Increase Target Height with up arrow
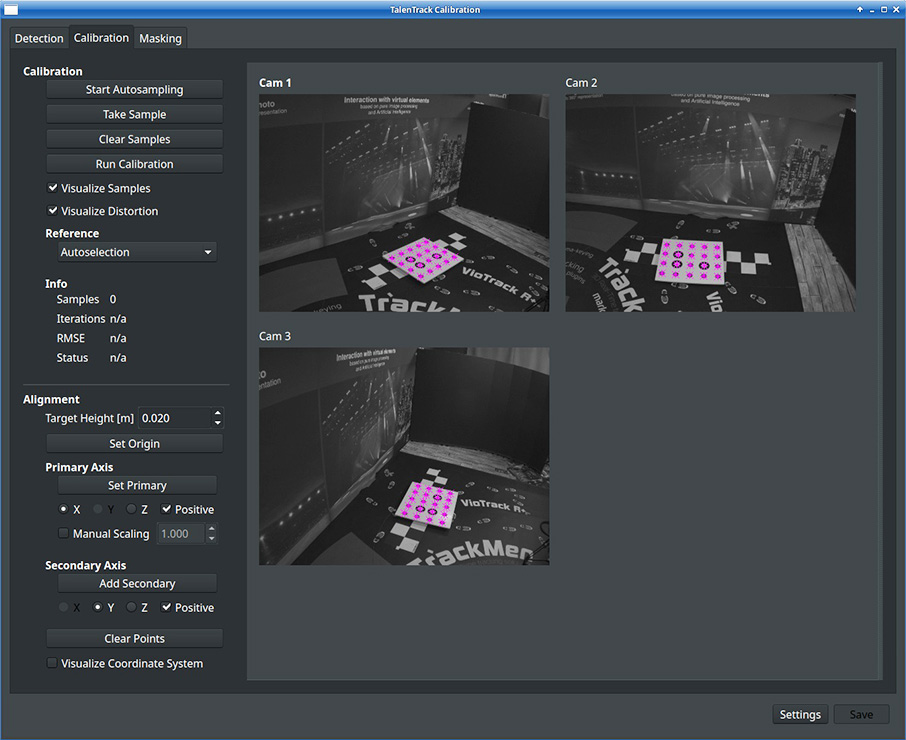This screenshot has height=740, width=906. click(217, 413)
